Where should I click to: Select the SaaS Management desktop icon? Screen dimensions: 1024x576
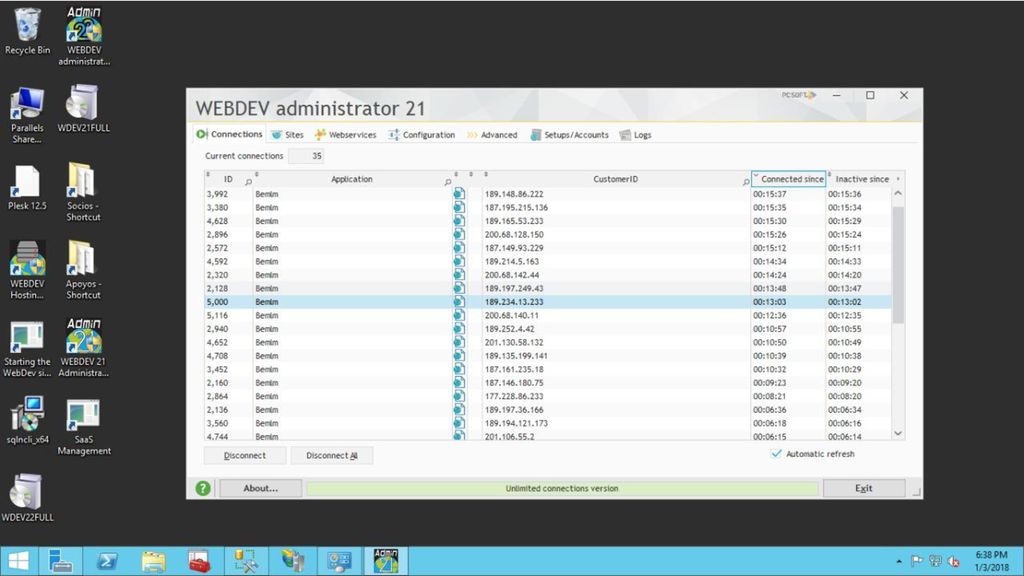[84, 426]
